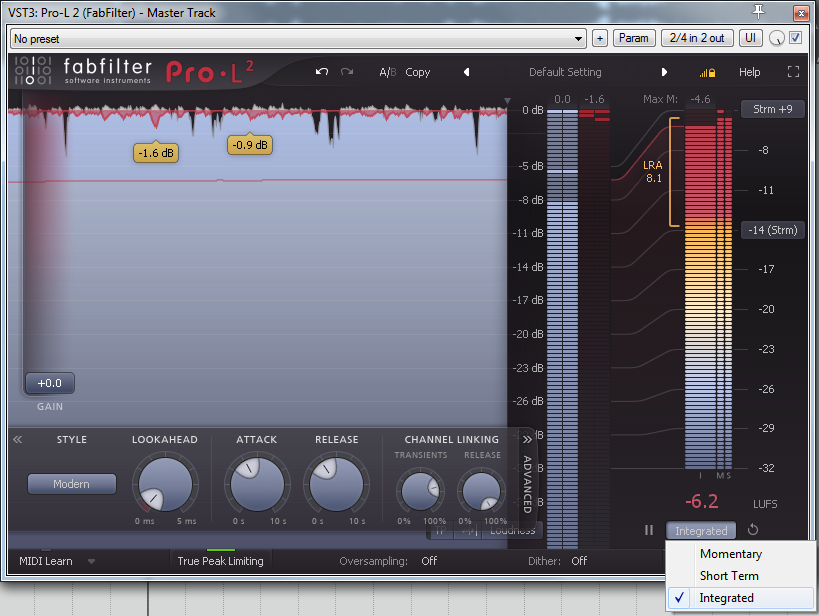The image size is (819, 616).
Task: Go to the previous preset arrow
Action: (x=466, y=72)
